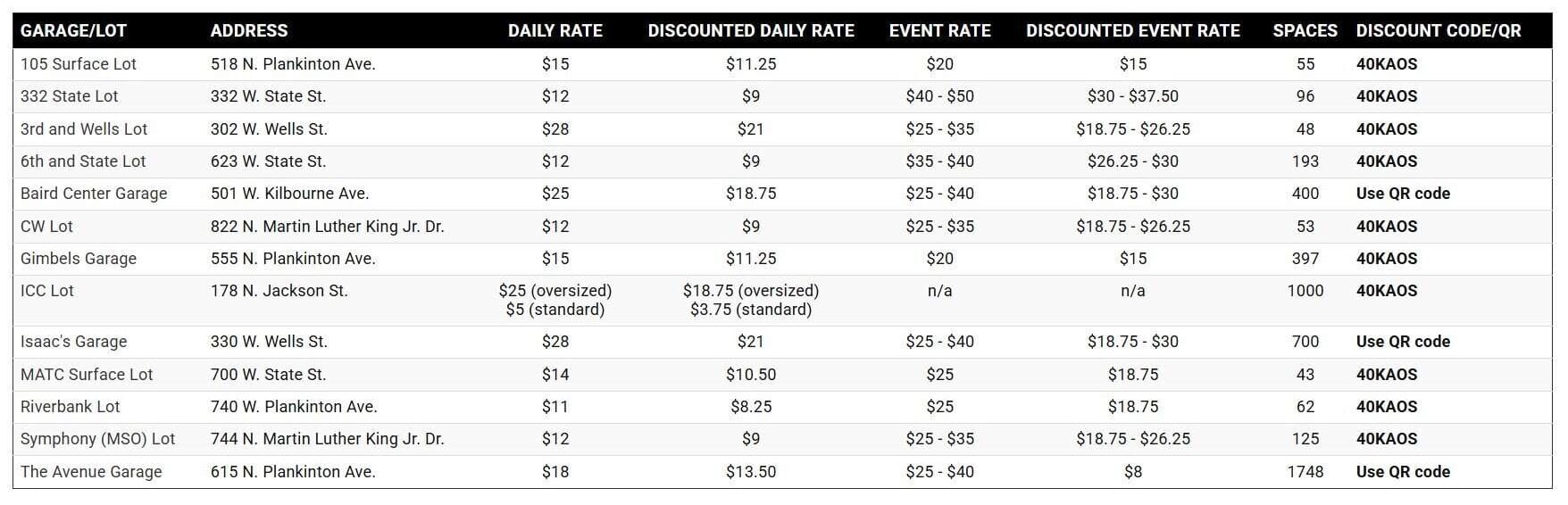The width and height of the screenshot is (1568, 505).
Task: Select the DAILY RATE column header
Action: point(555,30)
